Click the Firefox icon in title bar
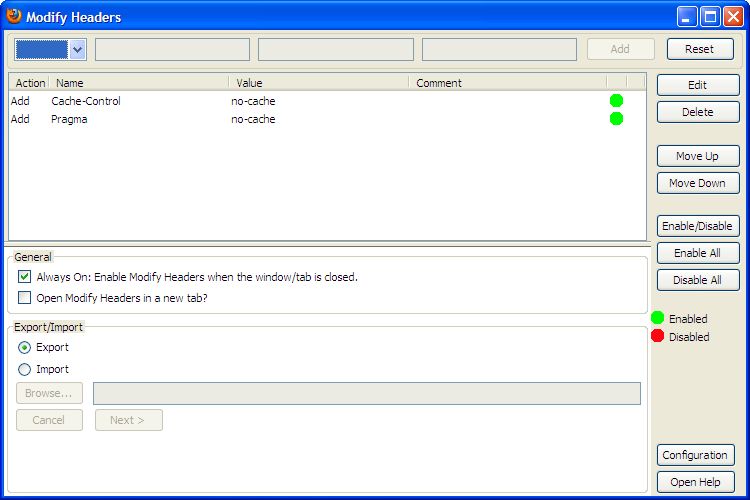750x500 pixels. coord(14,16)
